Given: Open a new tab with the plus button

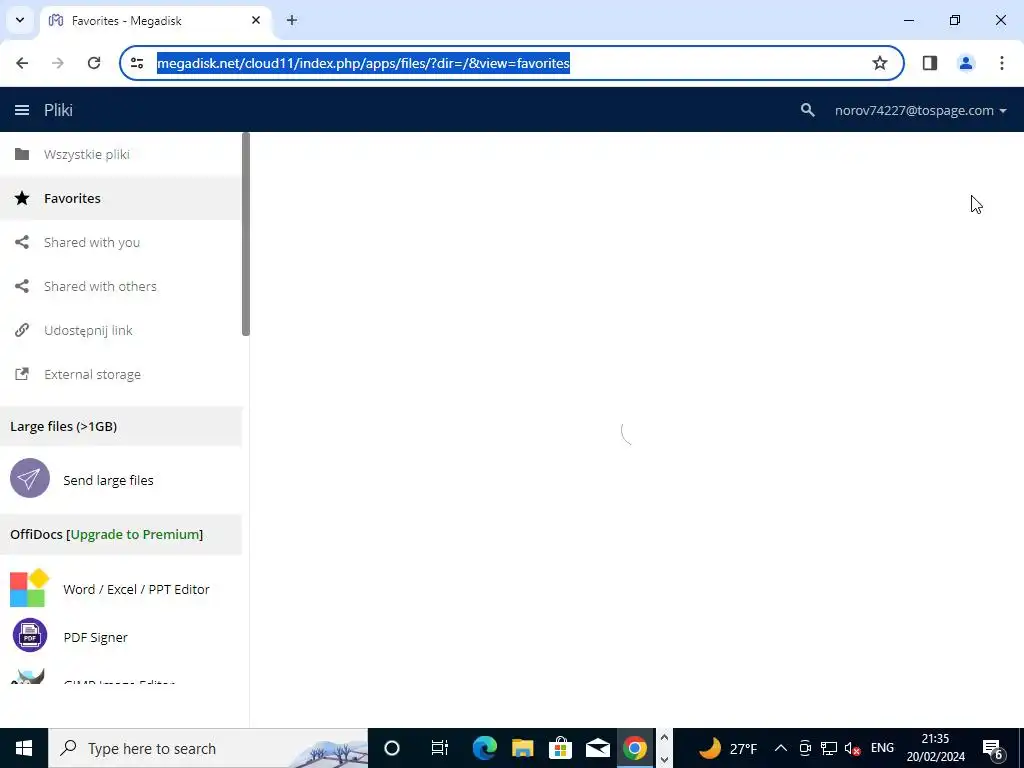Looking at the screenshot, I should 291,20.
